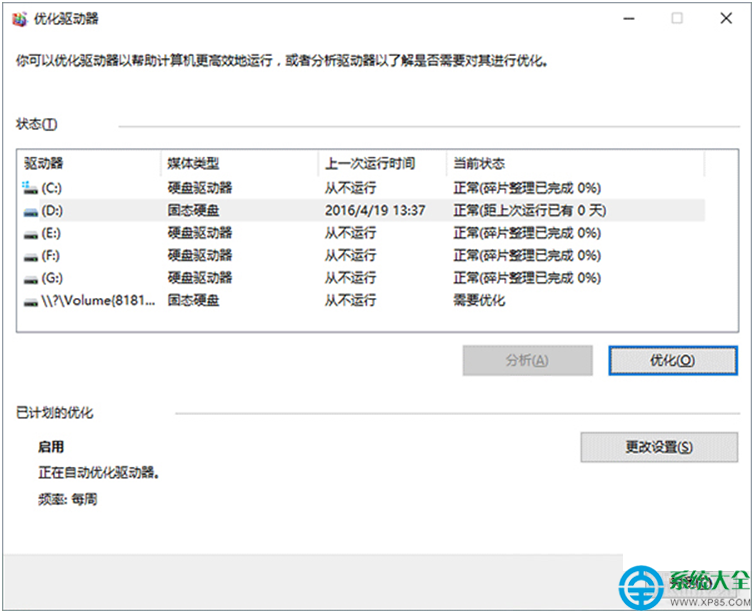Select the (C:) drive row label
The height and width of the screenshot is (613, 753).
[x=51, y=188]
